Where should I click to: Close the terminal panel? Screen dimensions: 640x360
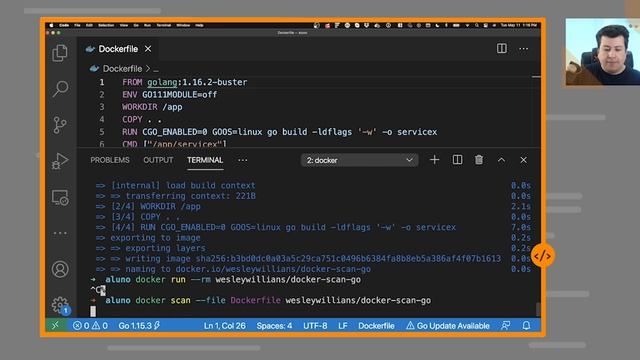[523, 160]
